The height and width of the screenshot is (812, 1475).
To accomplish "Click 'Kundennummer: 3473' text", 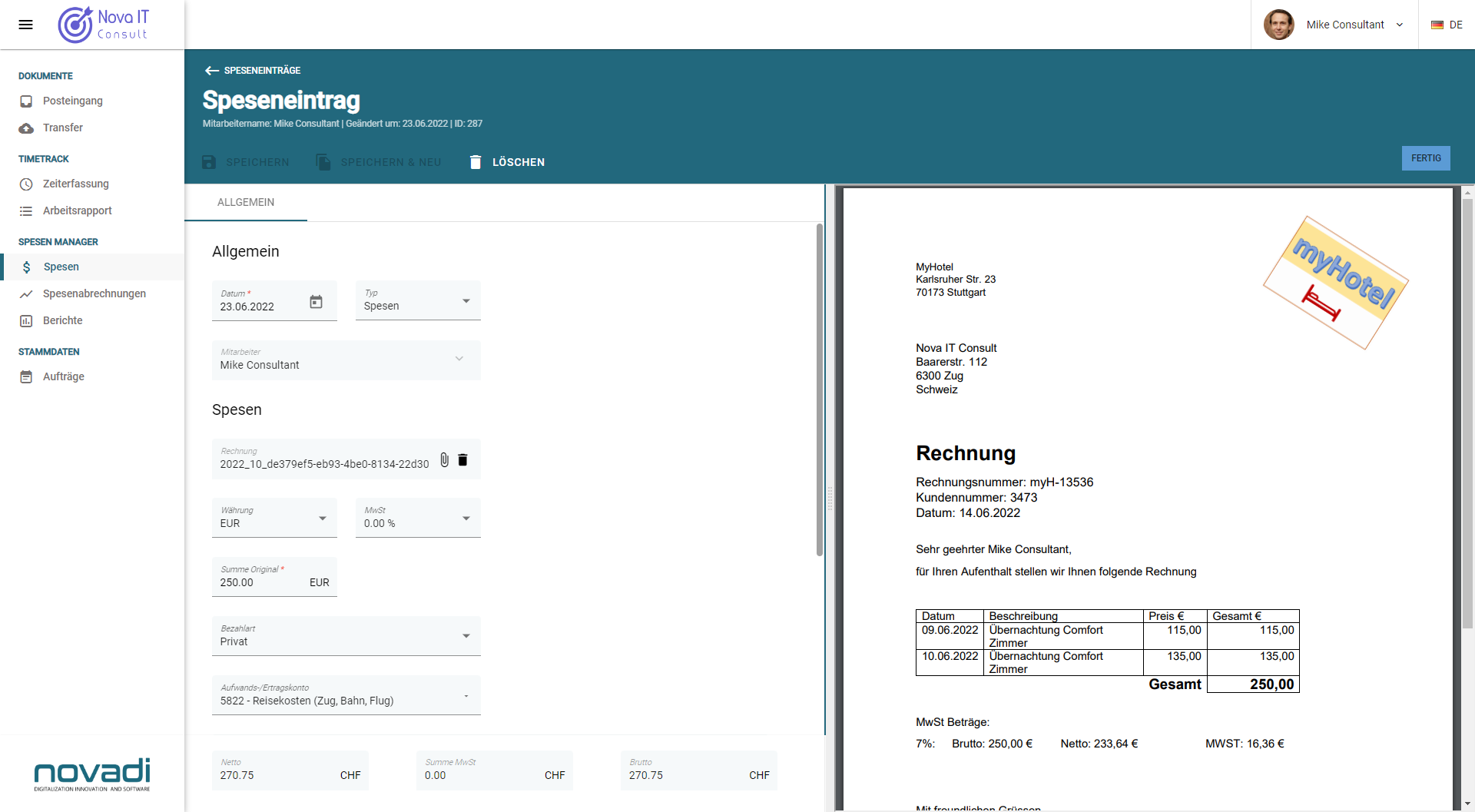I will coord(976,498).
